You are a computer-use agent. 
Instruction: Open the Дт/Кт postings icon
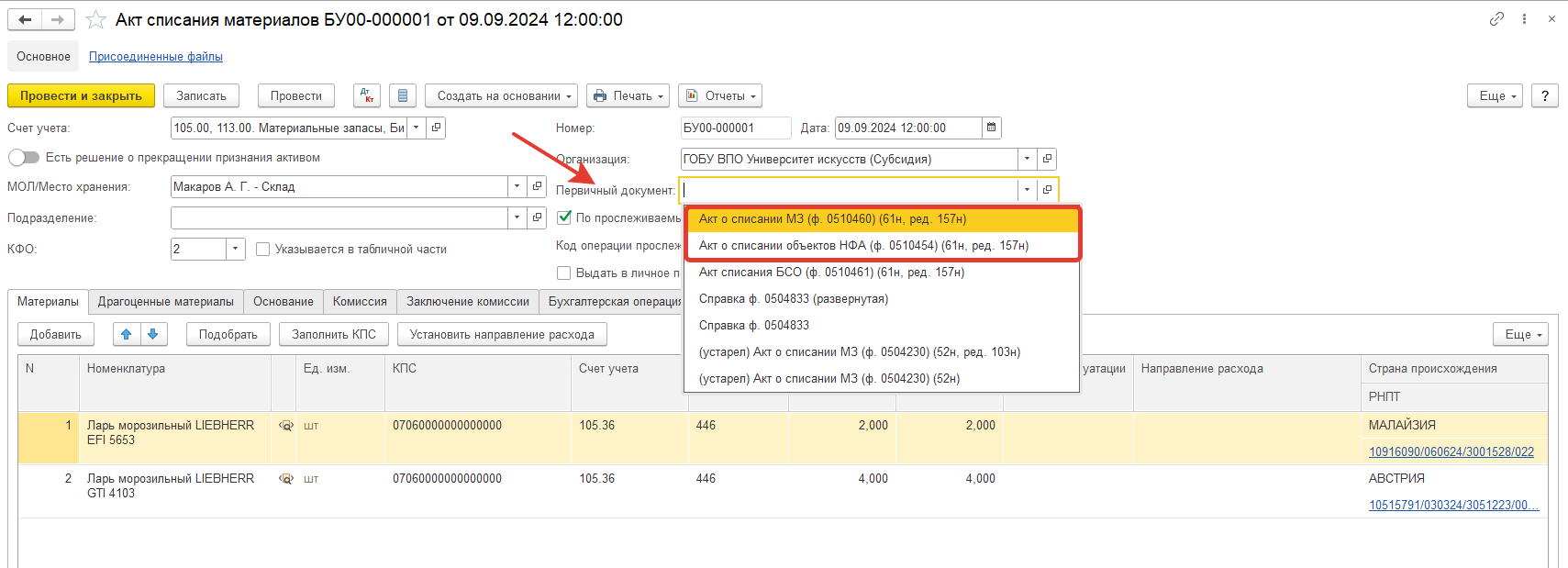(366, 95)
